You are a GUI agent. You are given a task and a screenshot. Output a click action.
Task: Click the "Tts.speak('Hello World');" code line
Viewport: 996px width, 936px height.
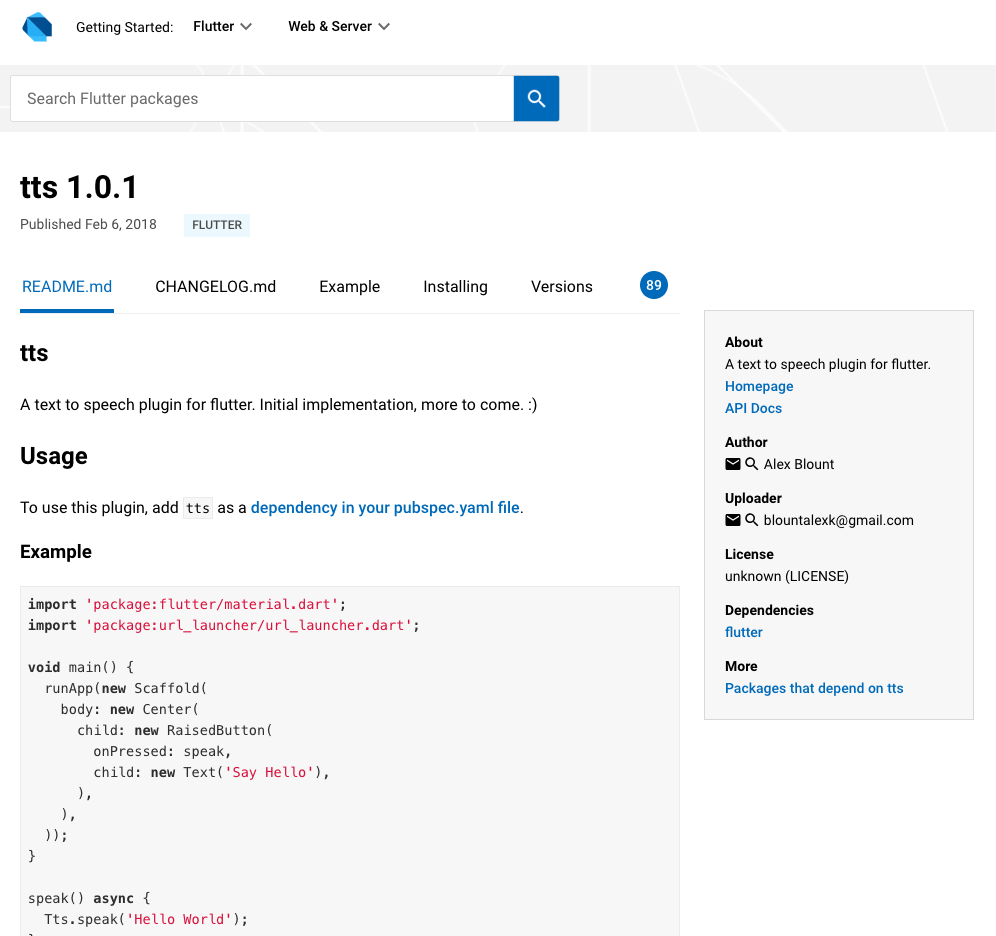pyautogui.click(x=146, y=919)
